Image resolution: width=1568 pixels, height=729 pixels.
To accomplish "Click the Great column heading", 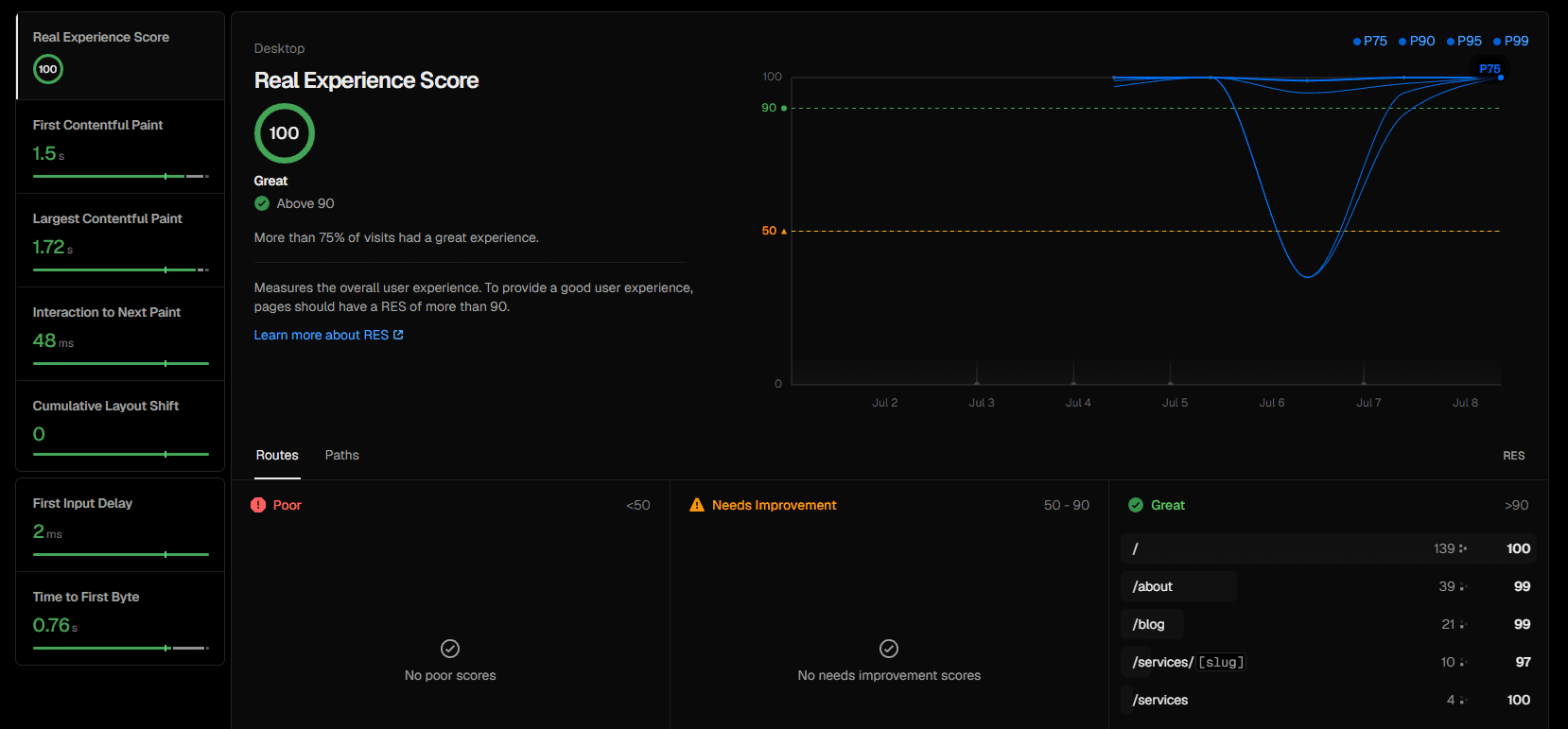I will [x=1168, y=505].
